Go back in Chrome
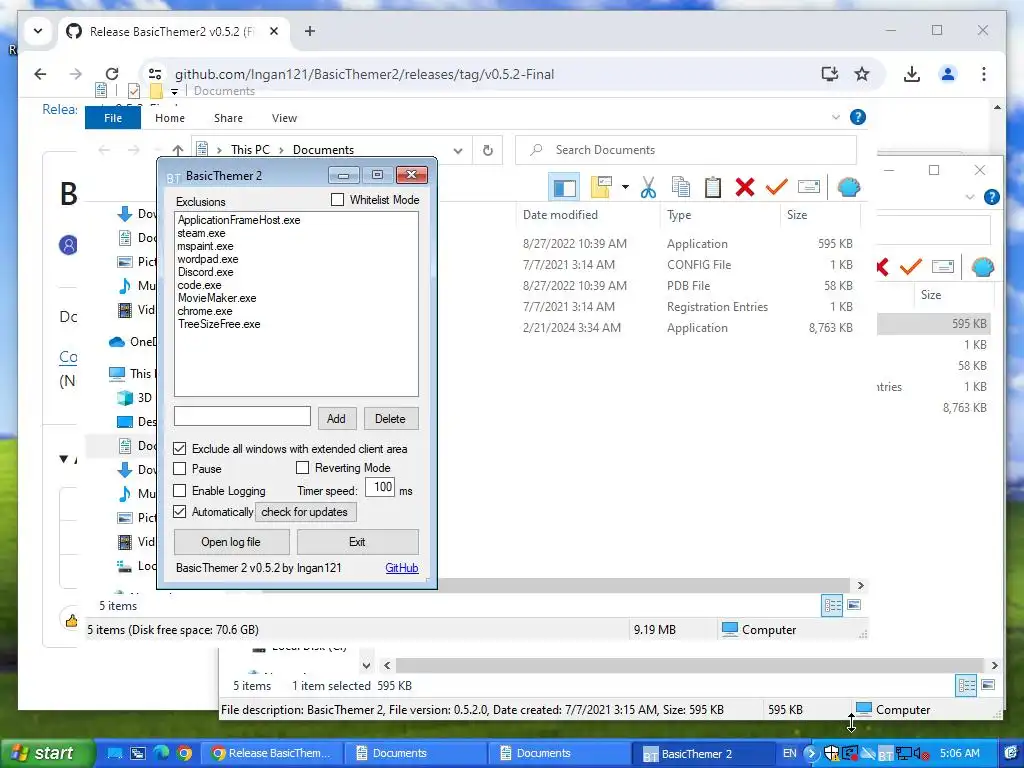1024x768 pixels. point(40,74)
